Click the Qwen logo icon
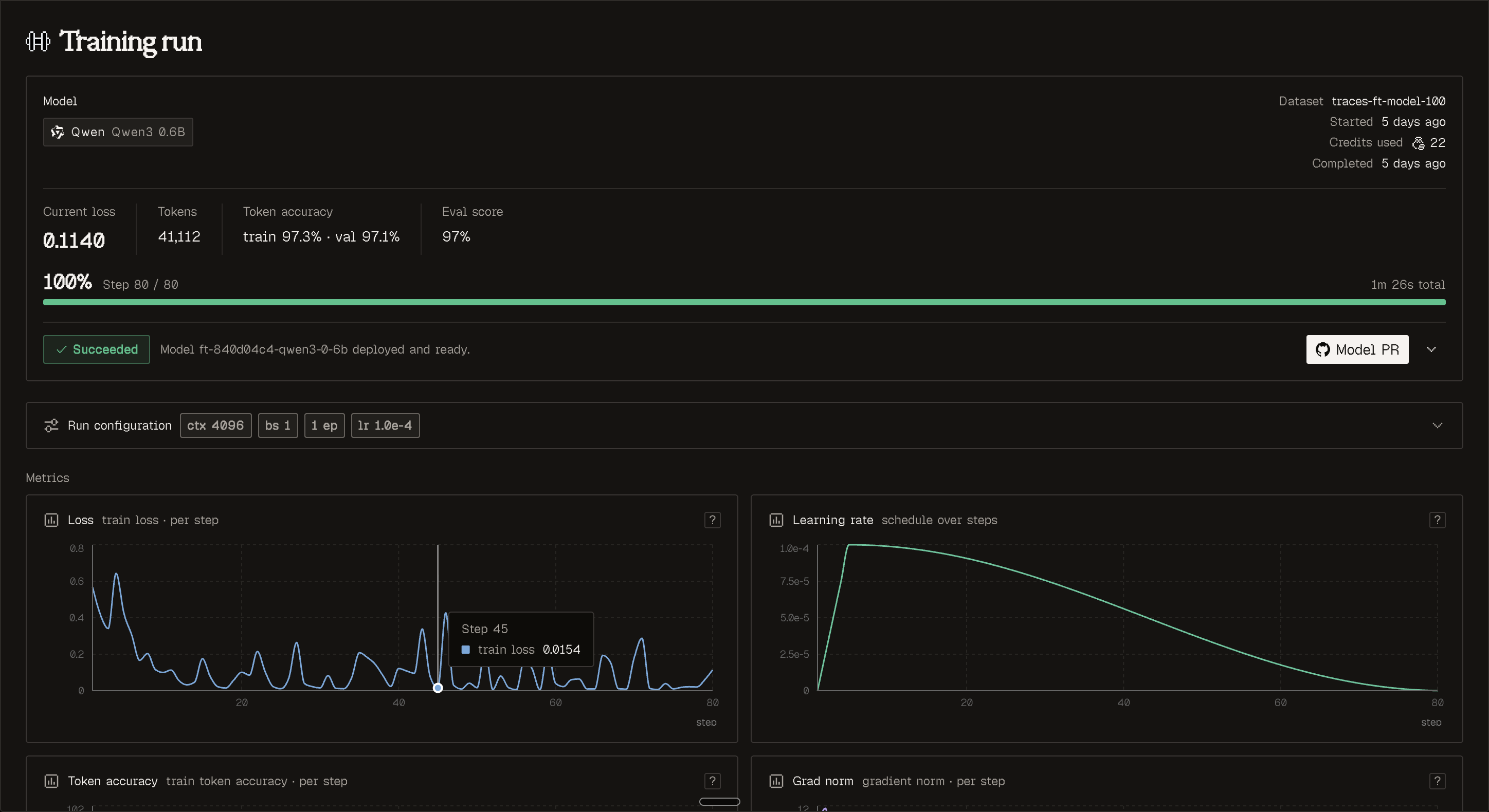1489x812 pixels. (x=57, y=133)
